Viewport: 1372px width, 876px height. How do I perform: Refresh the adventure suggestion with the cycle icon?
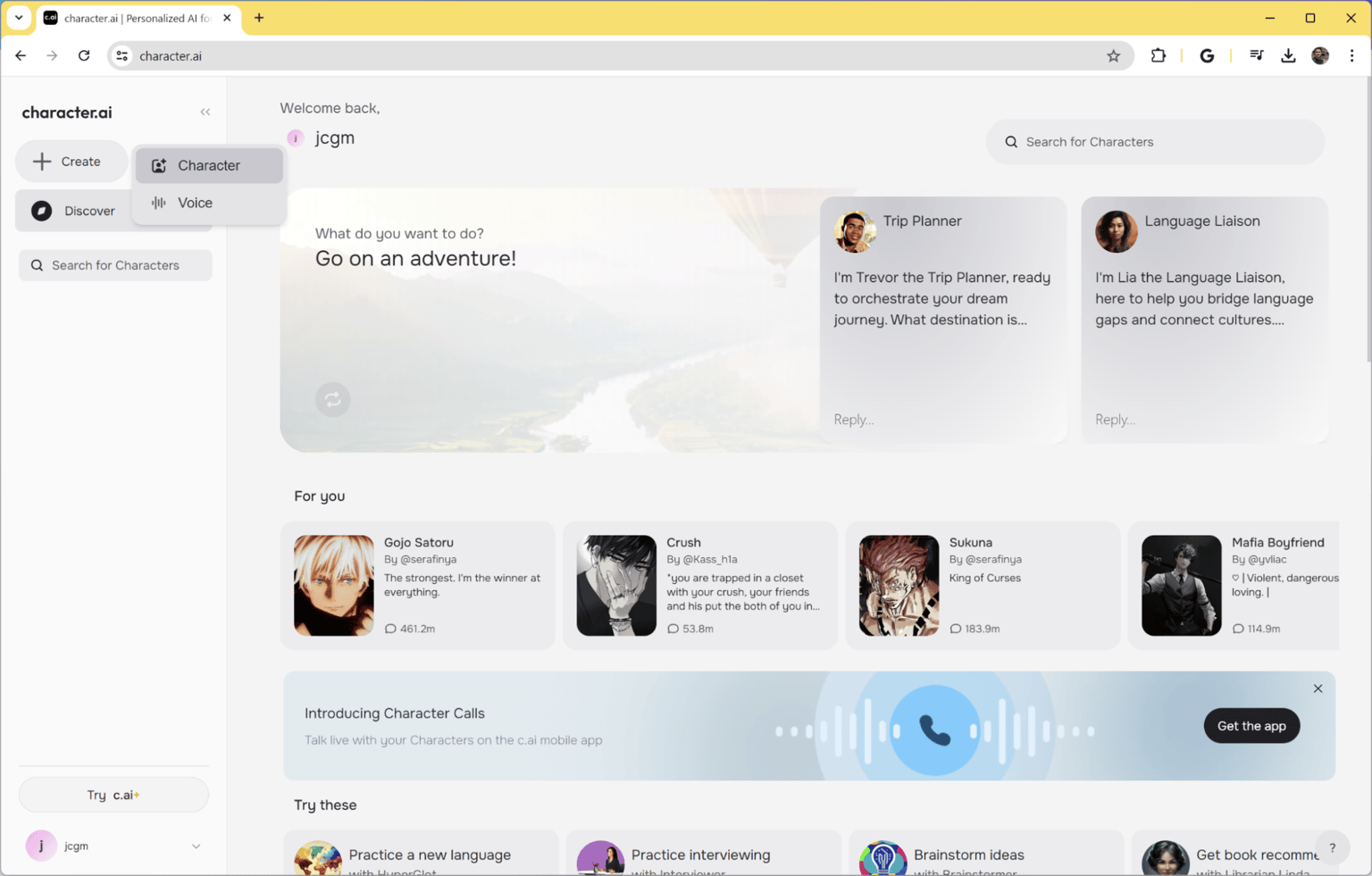point(332,399)
